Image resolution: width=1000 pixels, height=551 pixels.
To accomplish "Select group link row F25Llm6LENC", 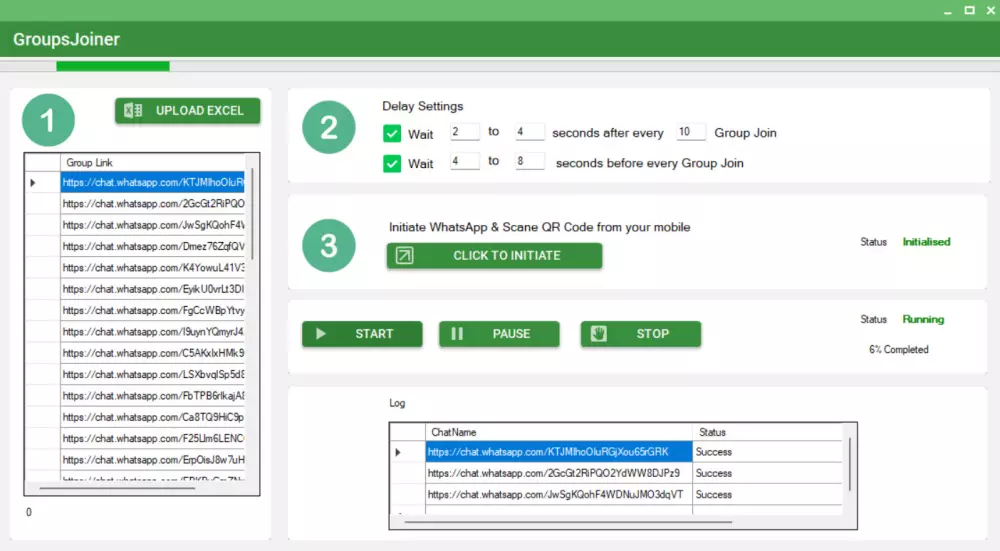I will (152, 439).
